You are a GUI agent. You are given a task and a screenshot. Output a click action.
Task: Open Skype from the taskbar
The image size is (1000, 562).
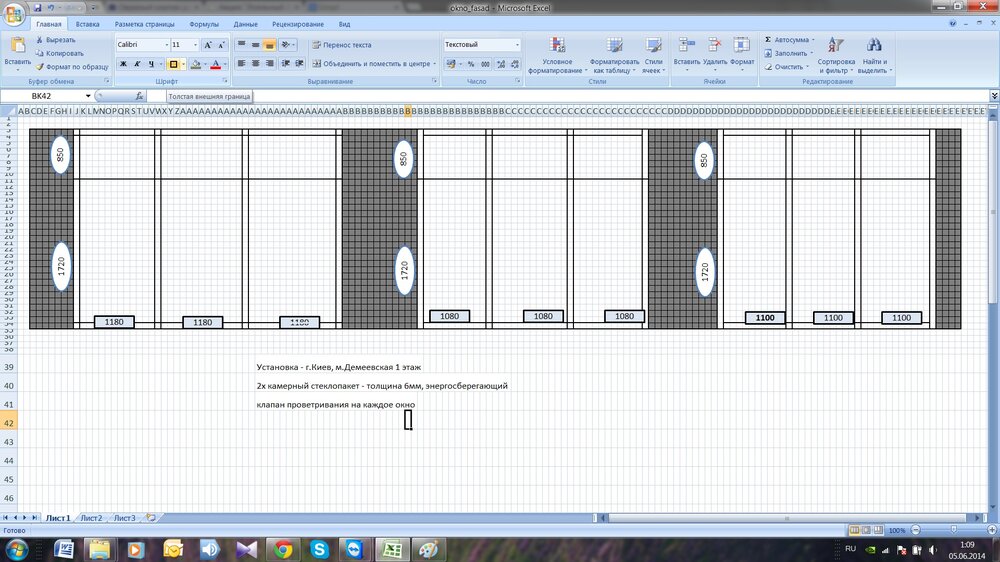[319, 549]
